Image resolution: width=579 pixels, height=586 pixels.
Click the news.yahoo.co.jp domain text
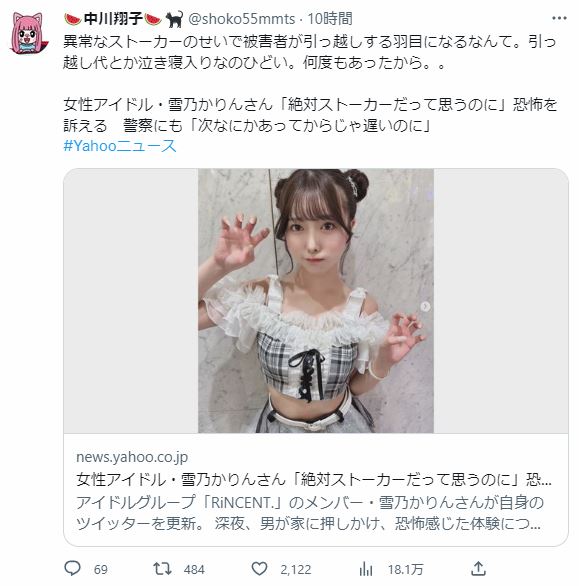pos(132,457)
